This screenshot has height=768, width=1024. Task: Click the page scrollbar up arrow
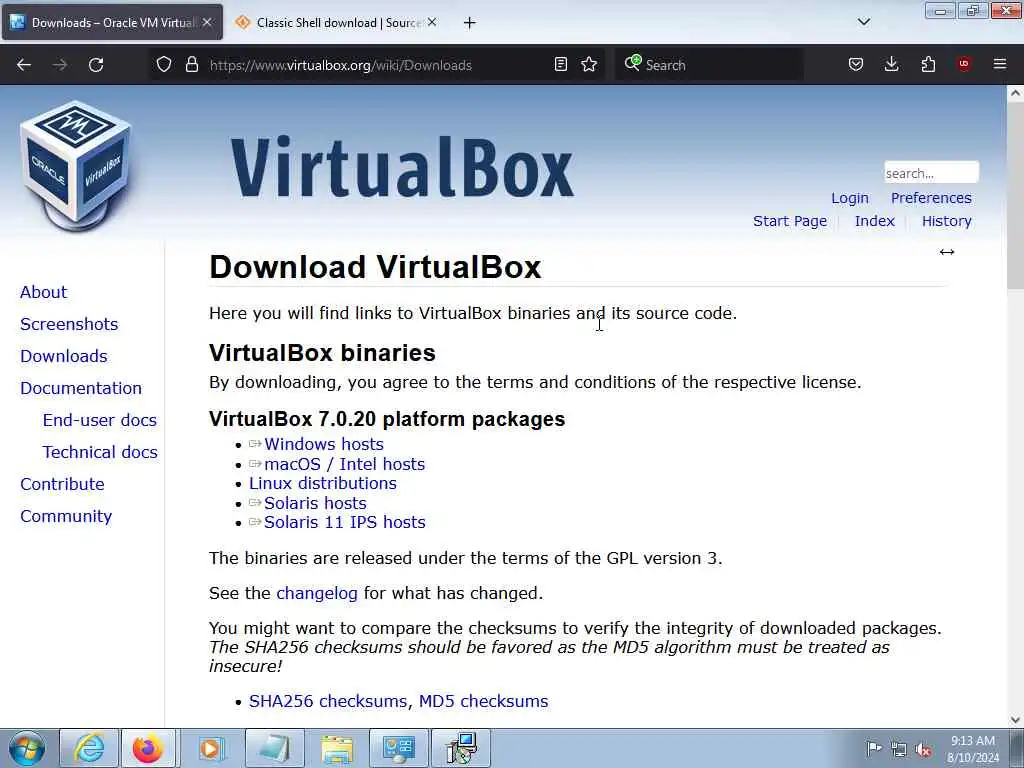click(x=1016, y=93)
